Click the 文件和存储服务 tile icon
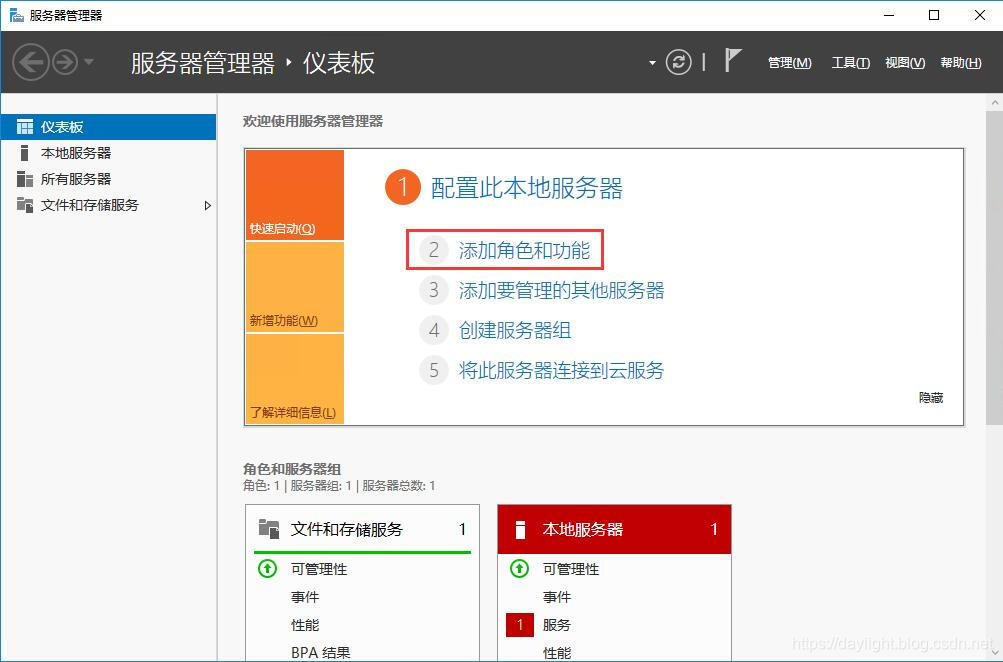 269,529
